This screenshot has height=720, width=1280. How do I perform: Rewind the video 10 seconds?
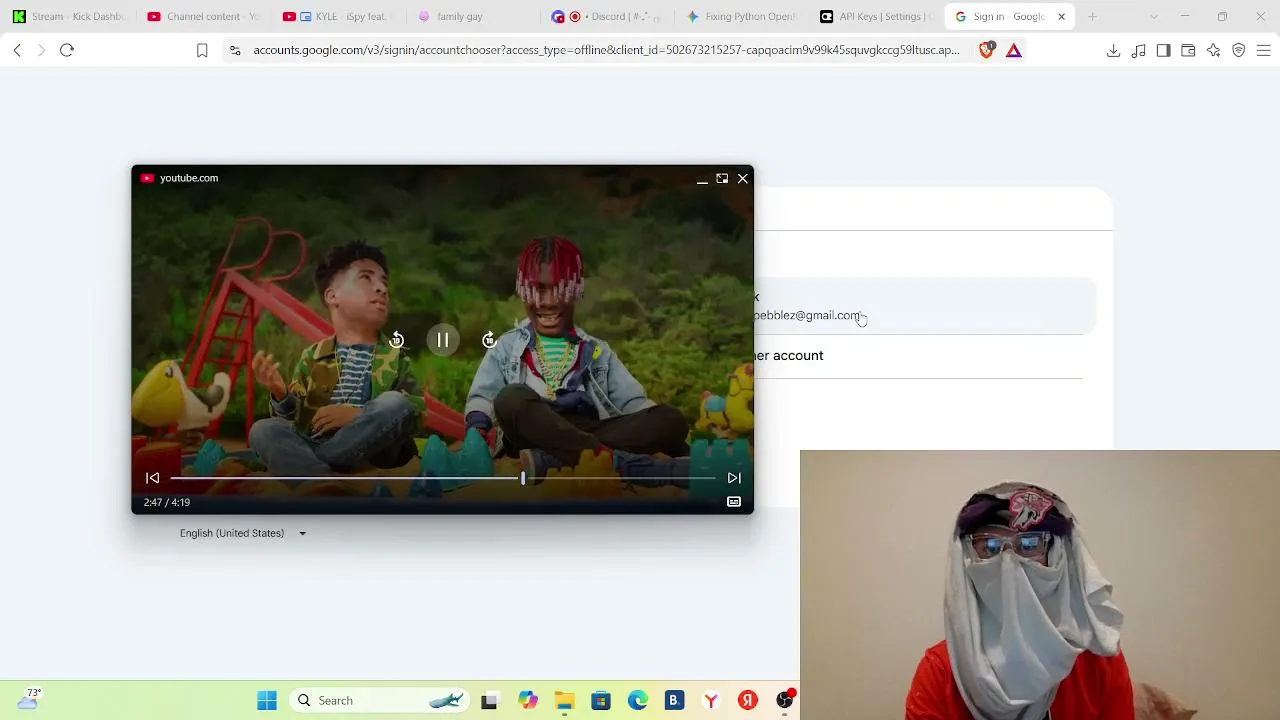(396, 340)
